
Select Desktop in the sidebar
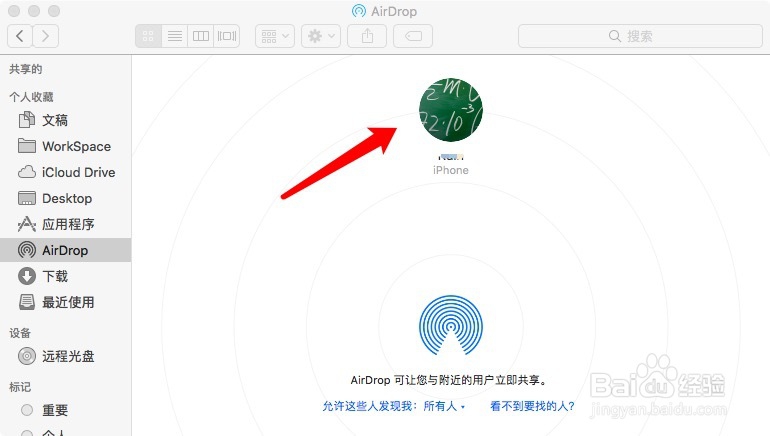click(65, 198)
